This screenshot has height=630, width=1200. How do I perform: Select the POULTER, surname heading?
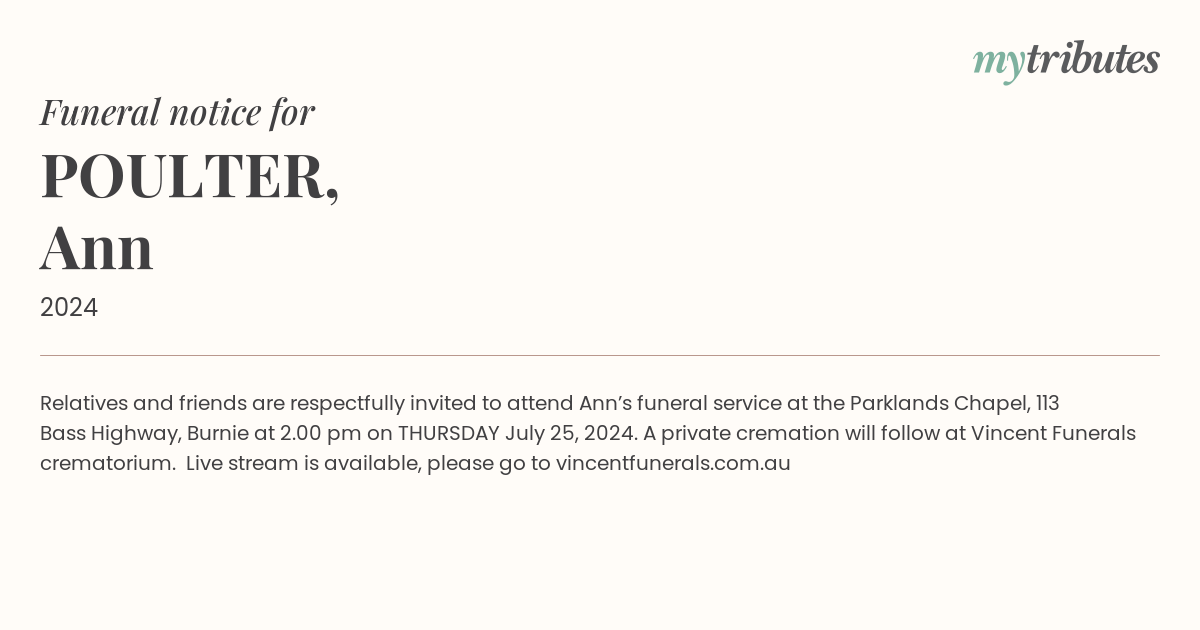(190, 176)
